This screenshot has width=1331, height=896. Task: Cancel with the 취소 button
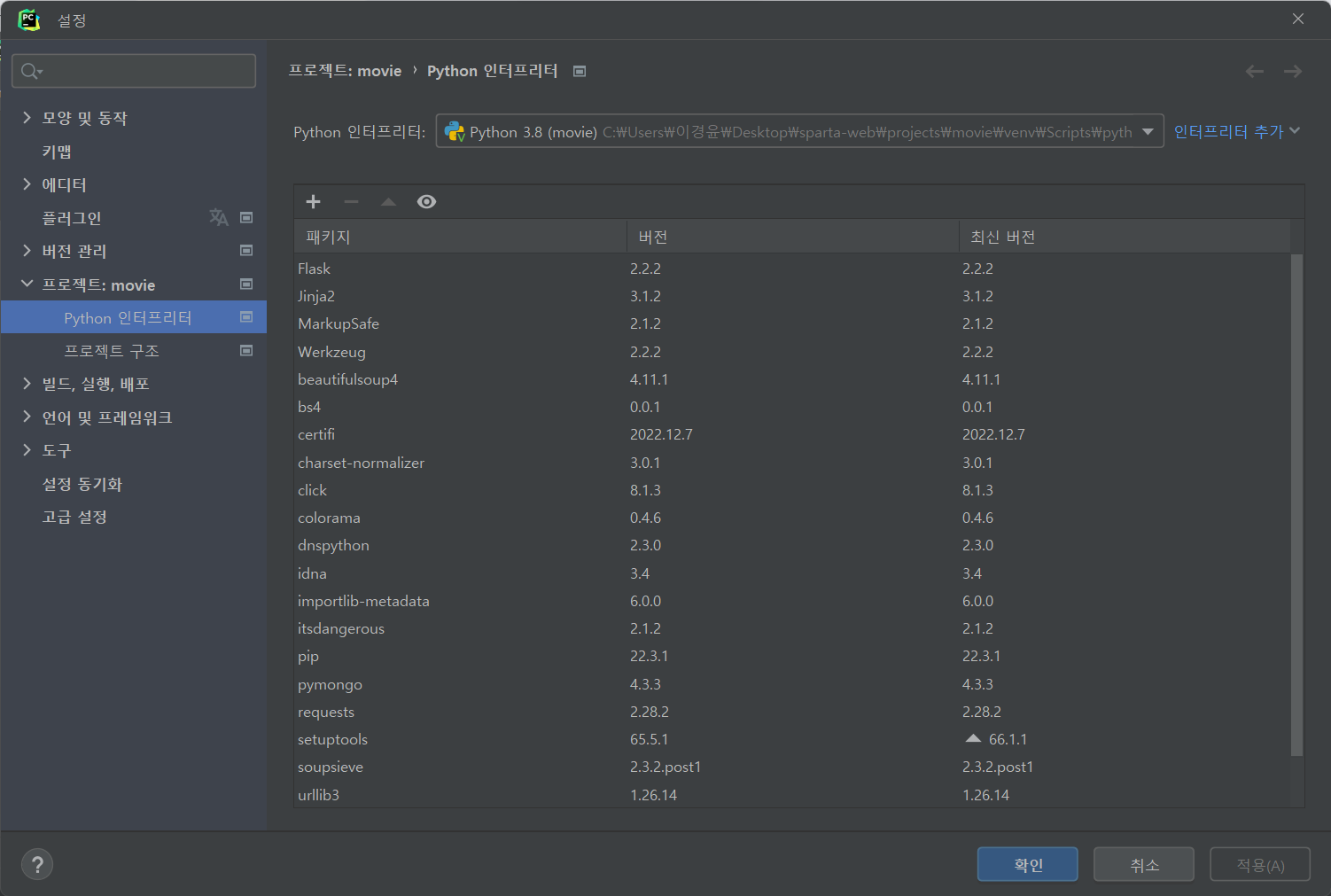click(x=1144, y=864)
